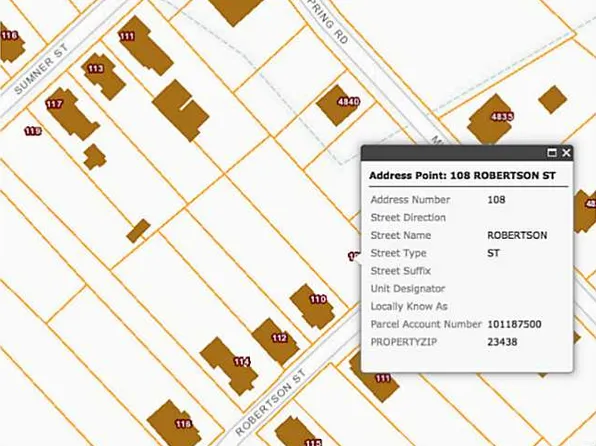Click the PROPERTYZIP value 23438
This screenshot has width=596, height=446.
pyautogui.click(x=502, y=342)
